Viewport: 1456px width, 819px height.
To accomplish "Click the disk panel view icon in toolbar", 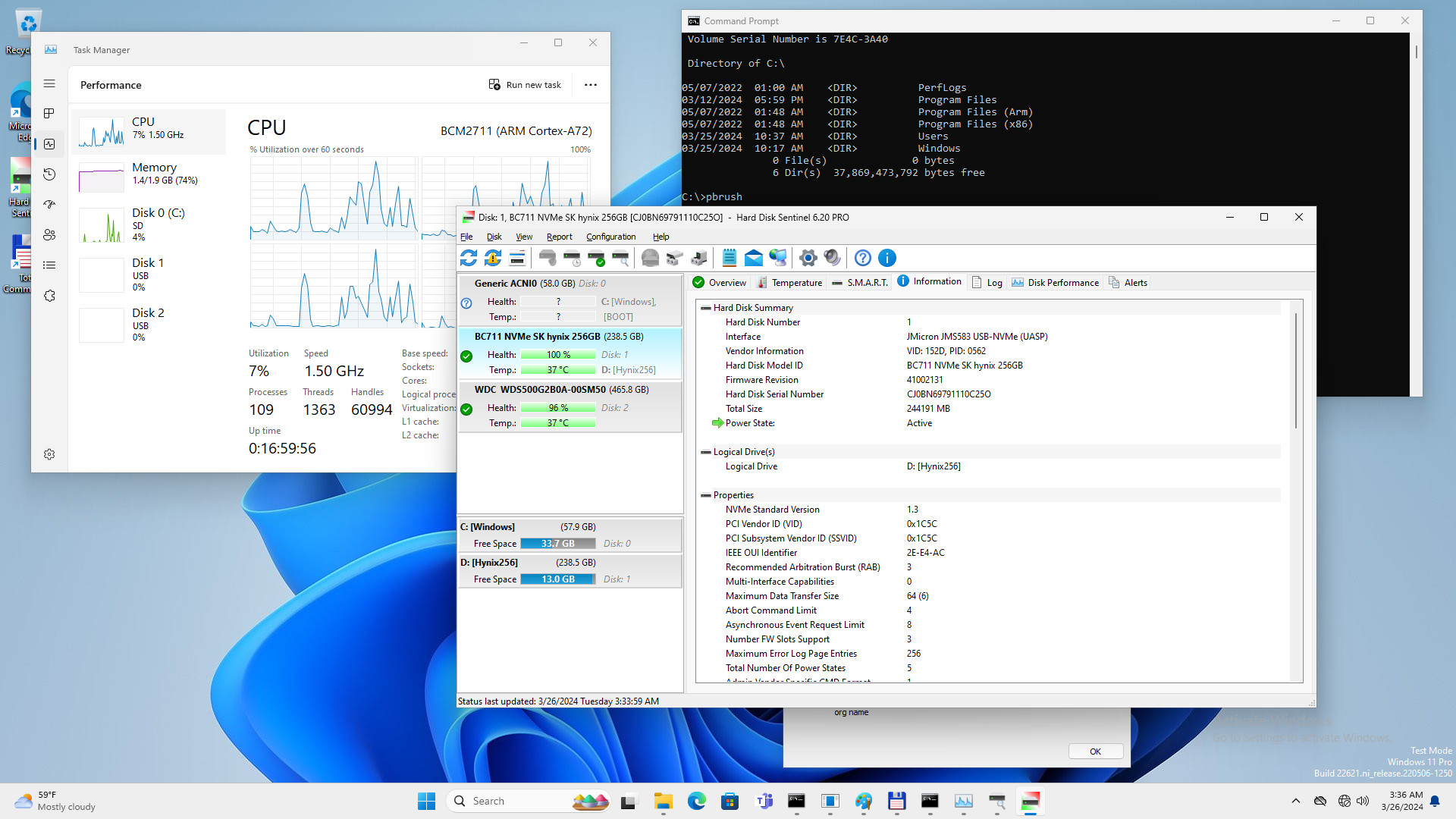I will click(x=517, y=258).
